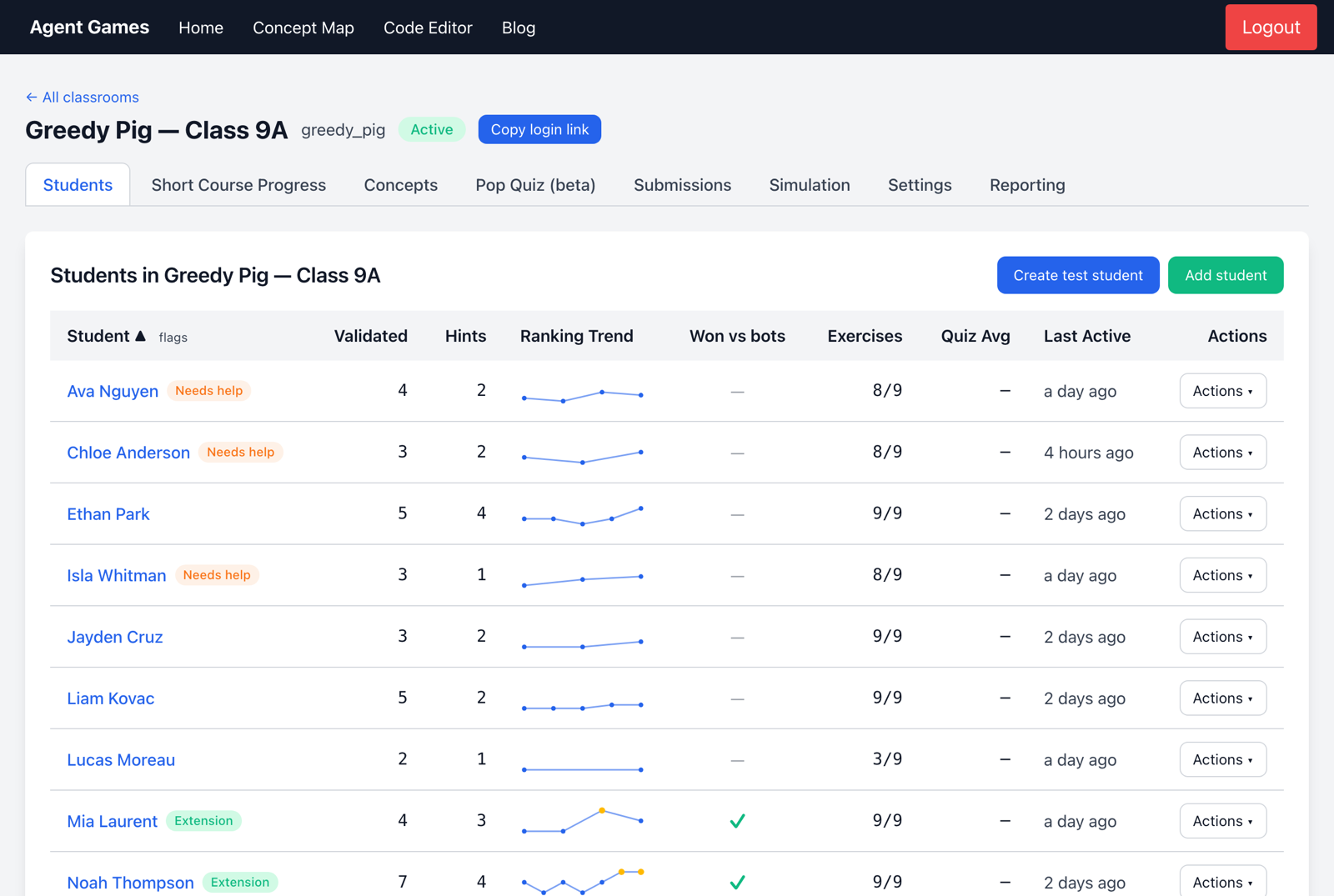Open Concept Map in top navigation
This screenshot has width=1334, height=896.
pos(303,28)
